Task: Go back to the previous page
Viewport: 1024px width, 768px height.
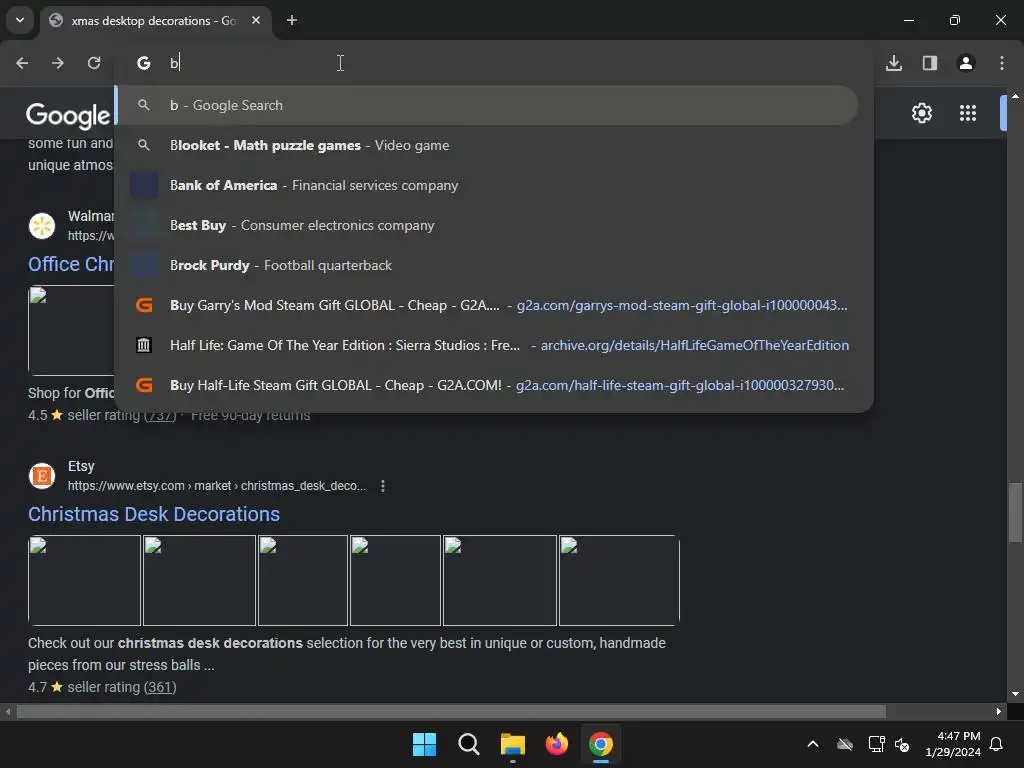Action: pos(22,63)
